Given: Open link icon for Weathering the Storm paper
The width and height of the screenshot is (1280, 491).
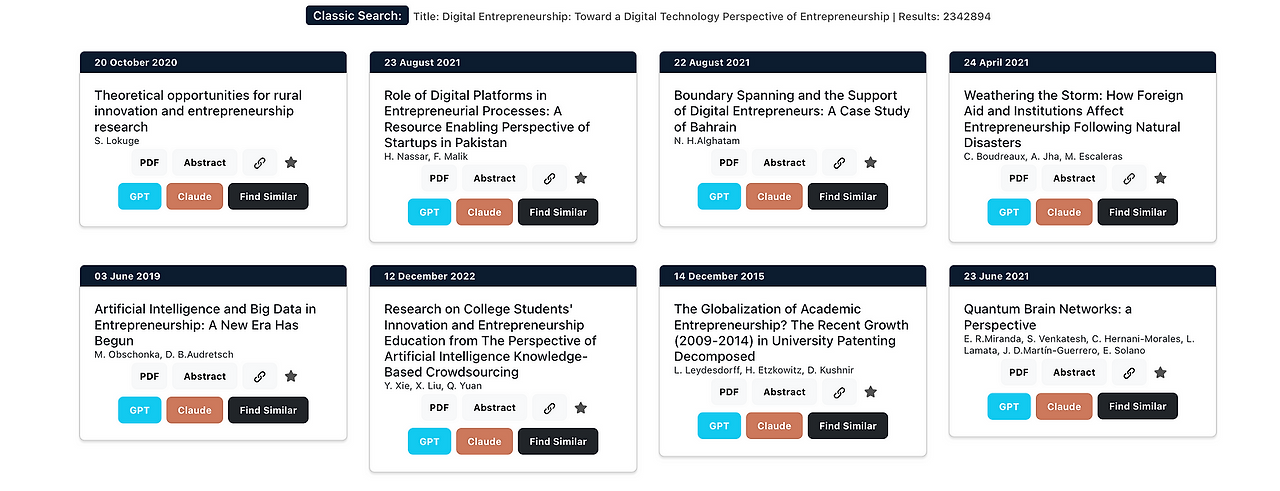Looking at the screenshot, I should [x=1130, y=179].
